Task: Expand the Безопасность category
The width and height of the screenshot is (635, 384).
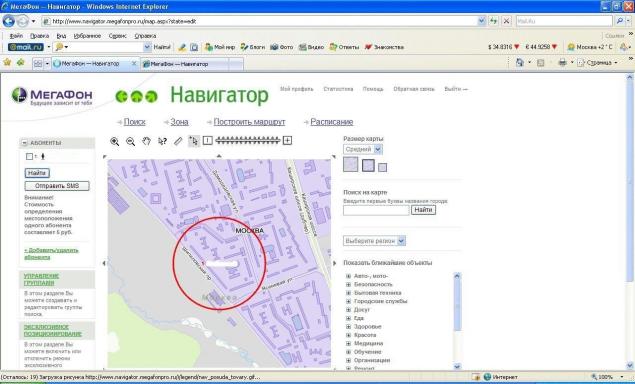Action: (x=348, y=284)
